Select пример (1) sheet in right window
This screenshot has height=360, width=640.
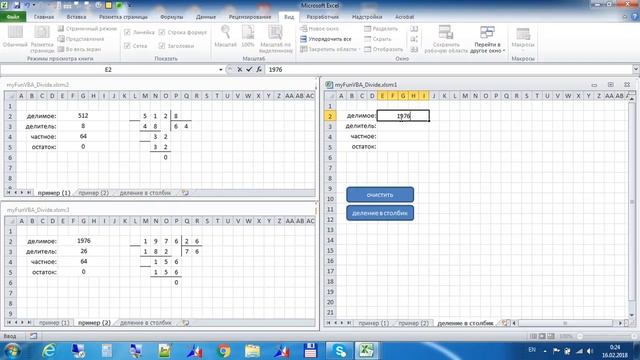click(x=373, y=323)
